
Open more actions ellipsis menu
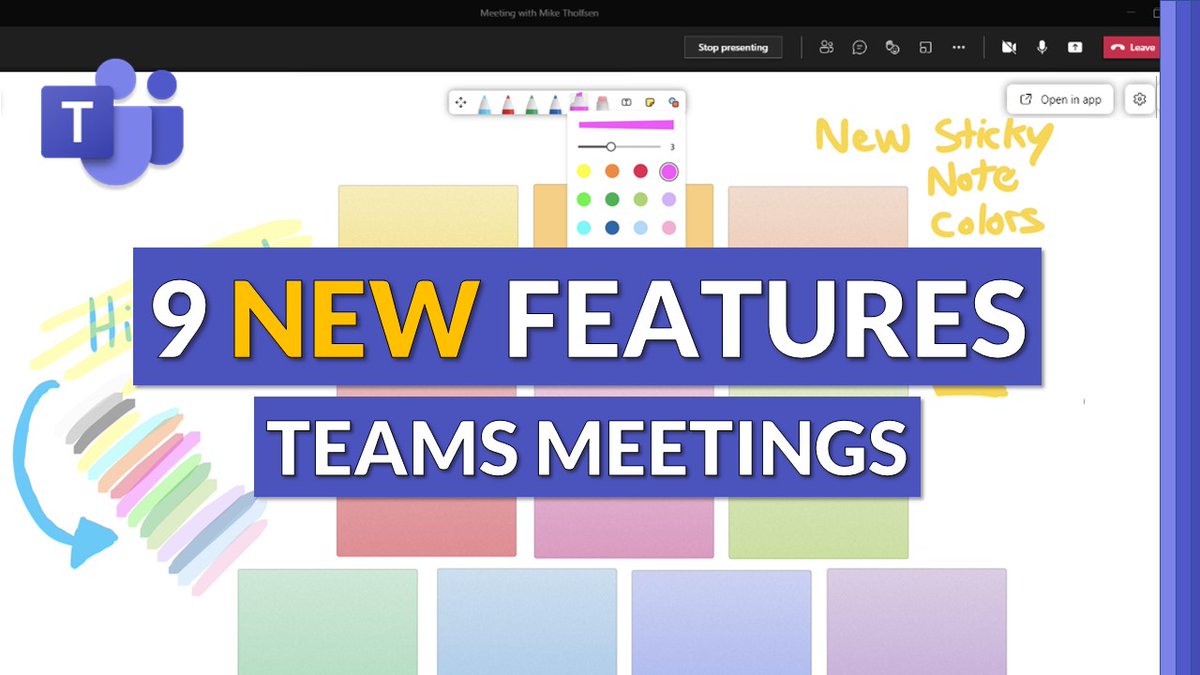959,47
